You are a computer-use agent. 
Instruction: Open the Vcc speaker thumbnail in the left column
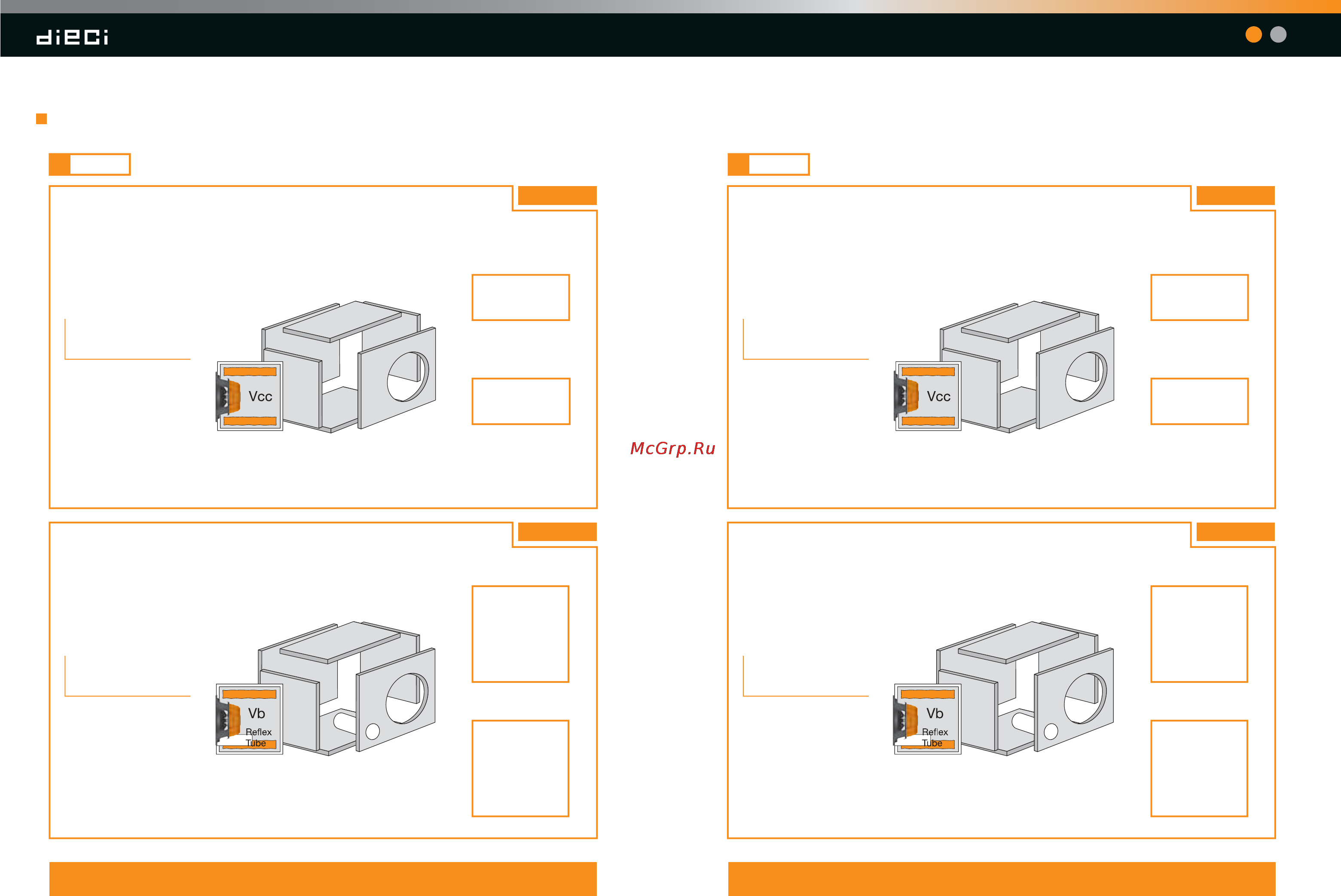250,396
